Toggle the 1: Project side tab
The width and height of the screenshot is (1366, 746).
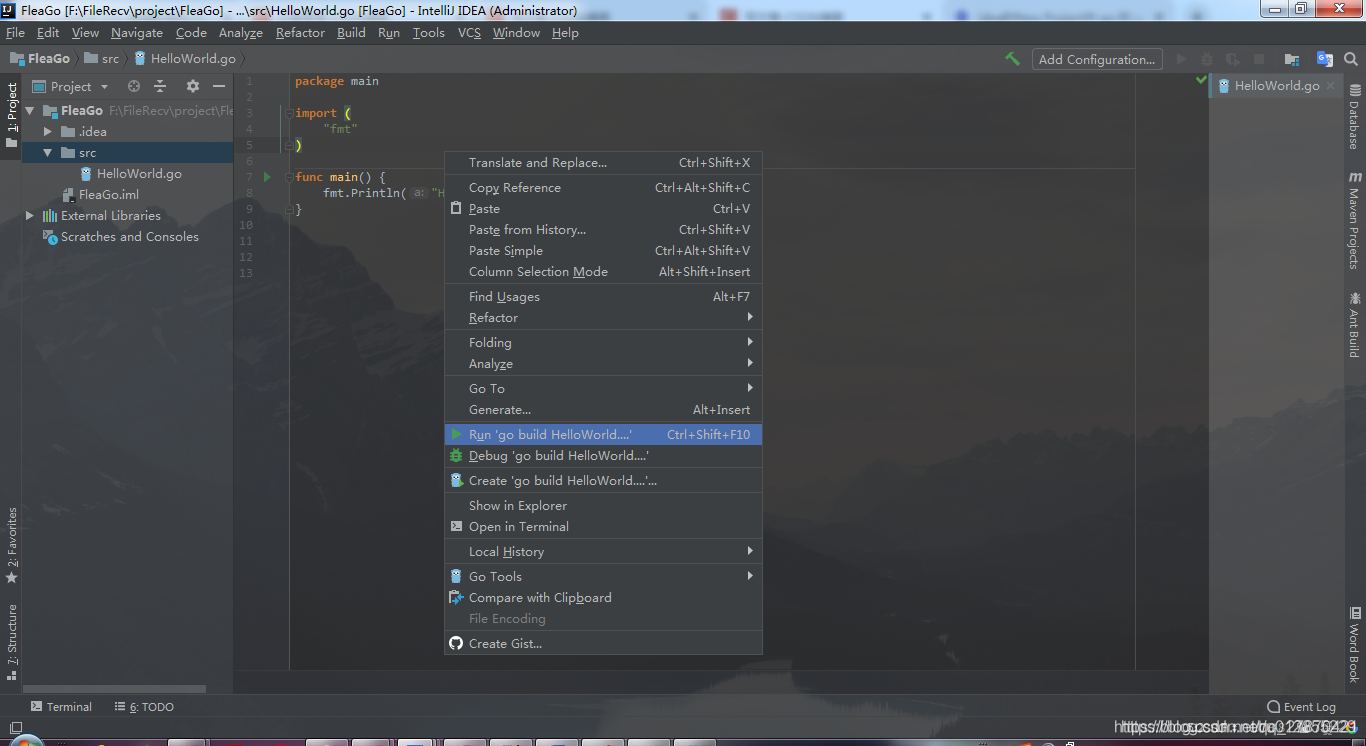tap(12, 115)
